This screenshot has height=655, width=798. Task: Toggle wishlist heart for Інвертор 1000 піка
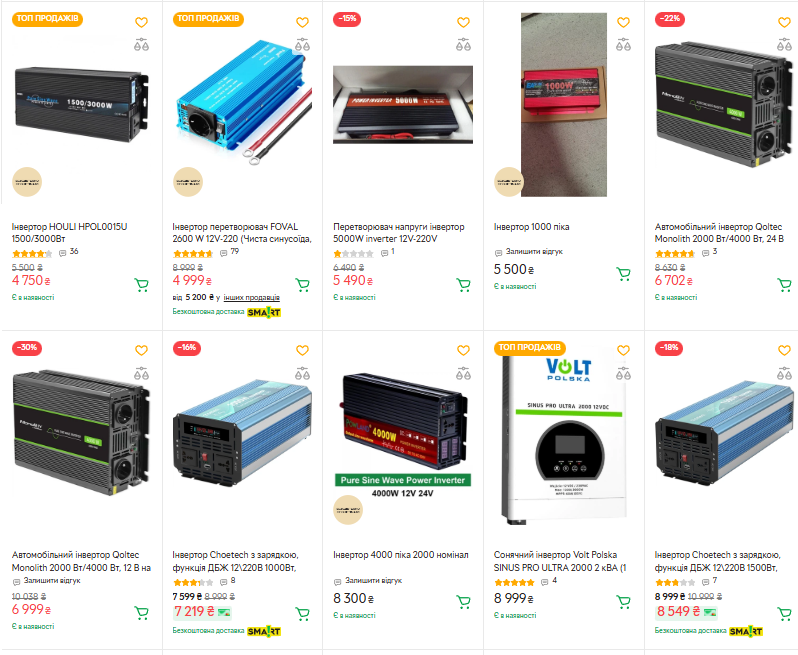(623, 22)
